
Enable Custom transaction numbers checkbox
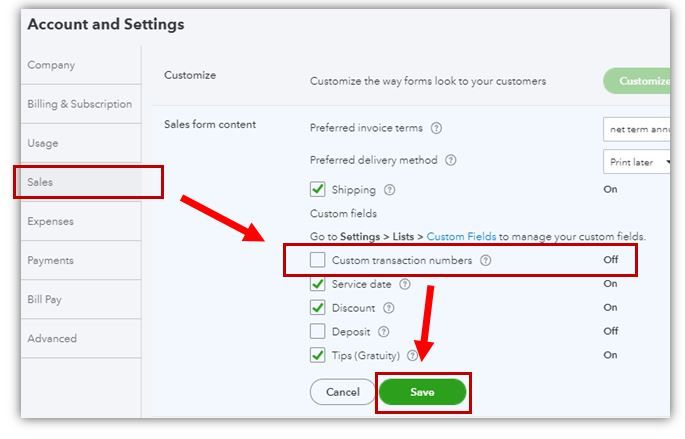click(318, 260)
